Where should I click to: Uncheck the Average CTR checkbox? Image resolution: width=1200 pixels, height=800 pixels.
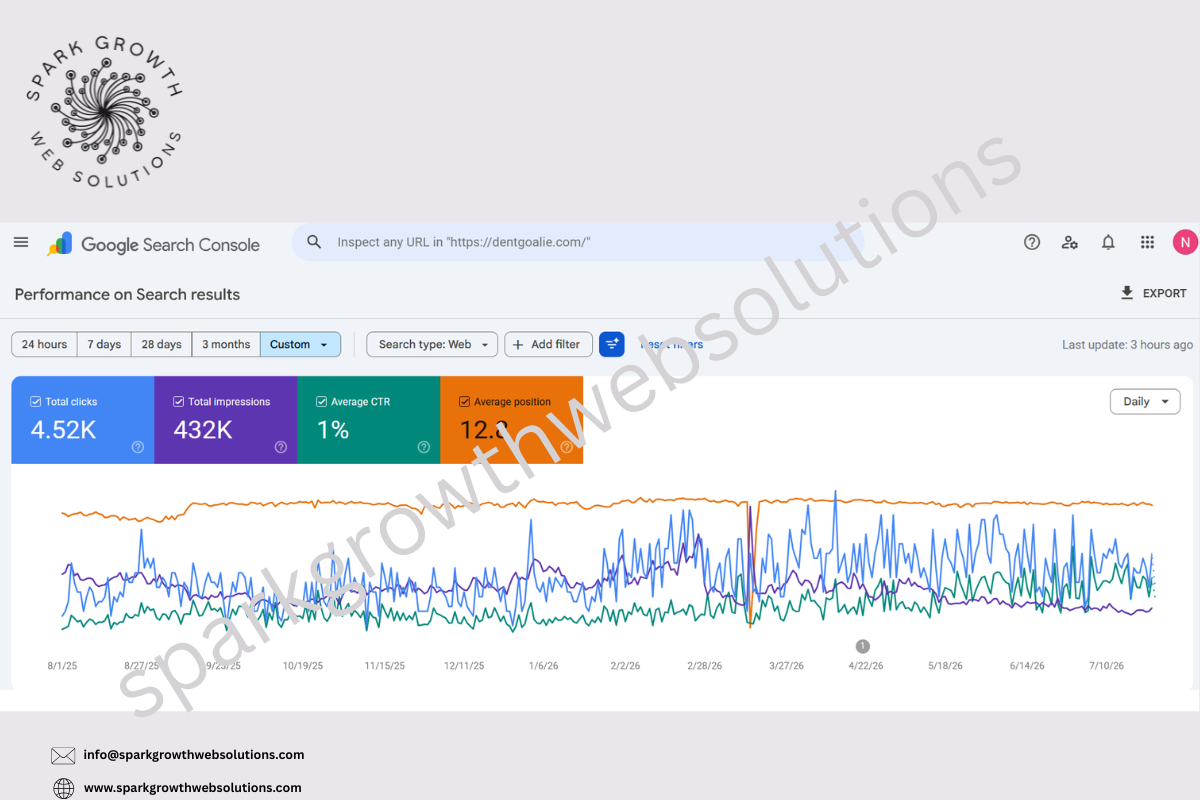click(322, 402)
